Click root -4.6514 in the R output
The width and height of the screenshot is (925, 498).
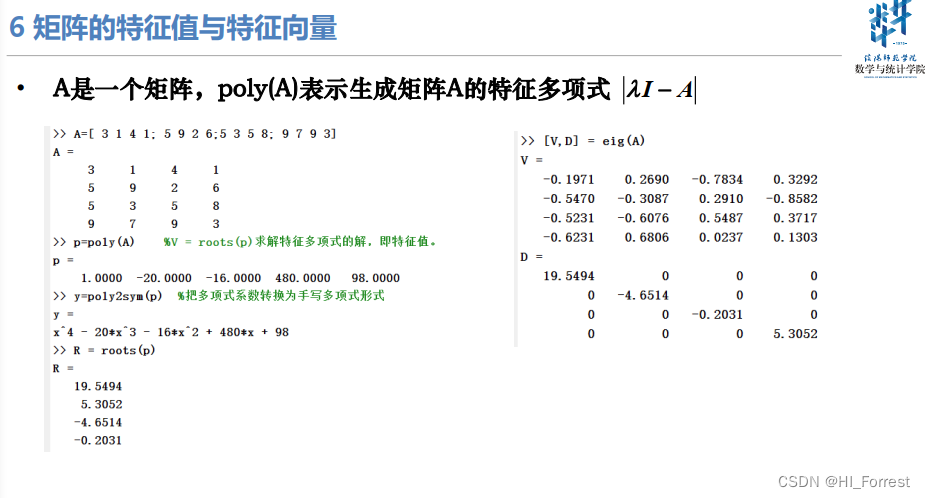(98, 422)
